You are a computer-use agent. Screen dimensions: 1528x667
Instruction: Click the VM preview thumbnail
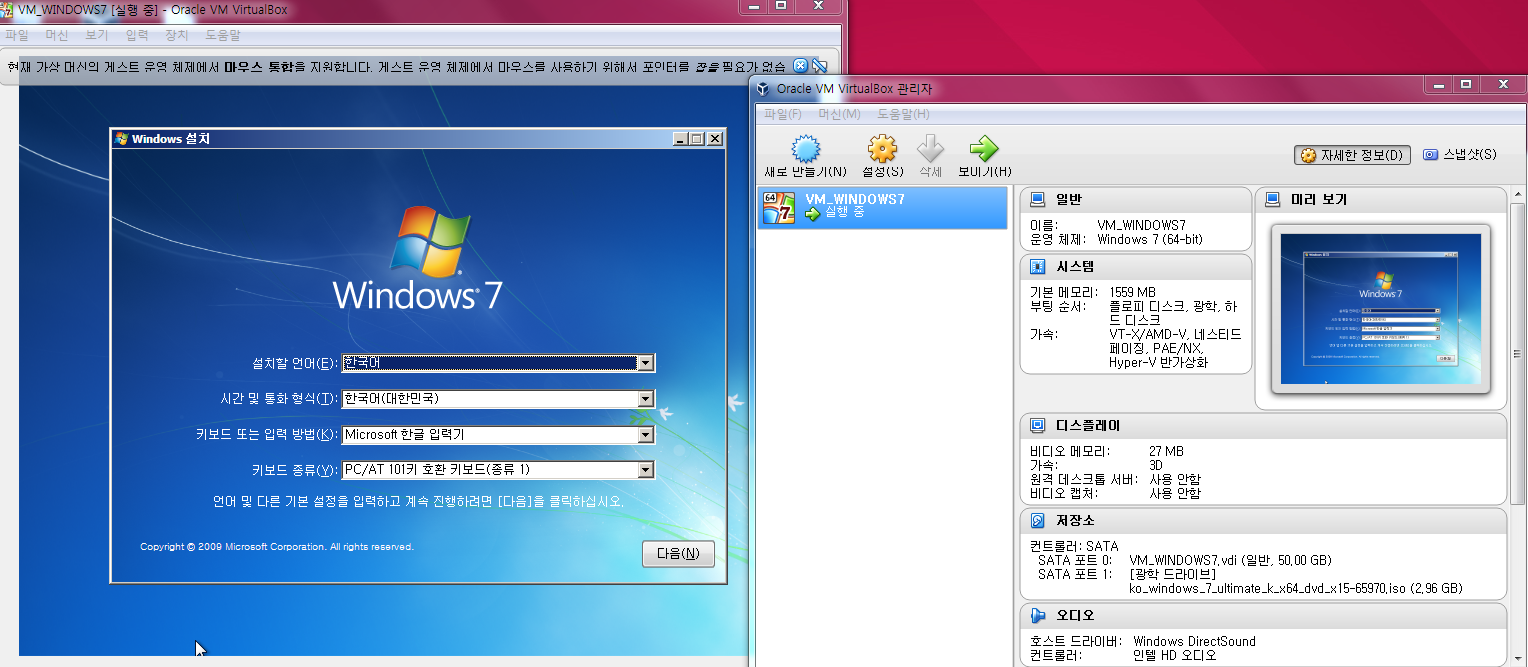point(1380,308)
